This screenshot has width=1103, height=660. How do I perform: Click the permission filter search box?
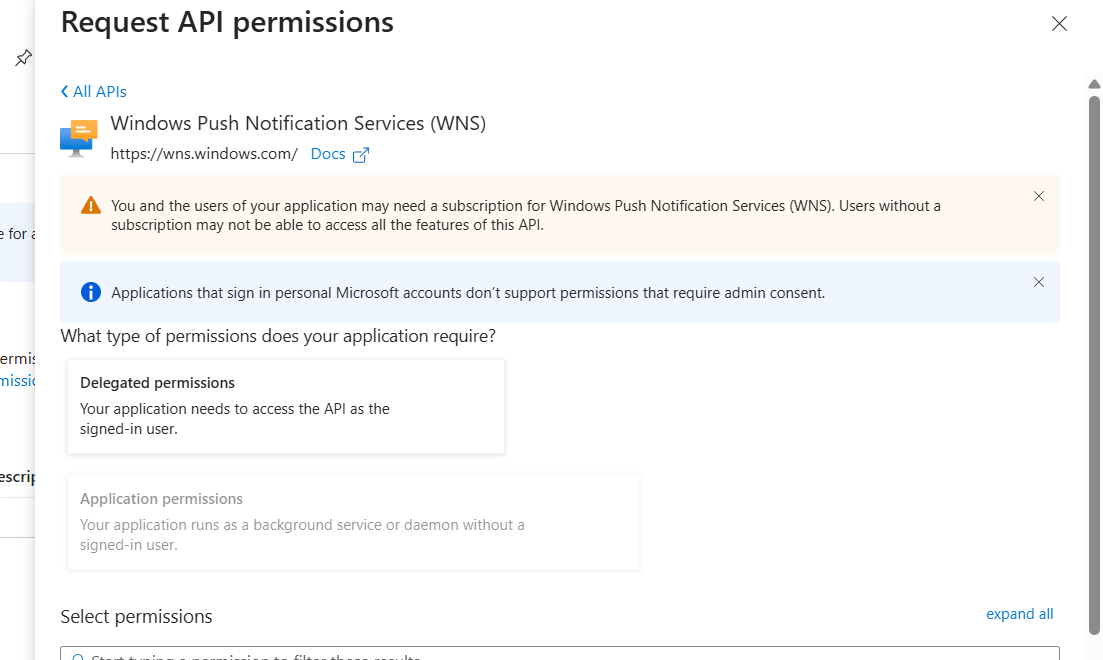point(560,654)
